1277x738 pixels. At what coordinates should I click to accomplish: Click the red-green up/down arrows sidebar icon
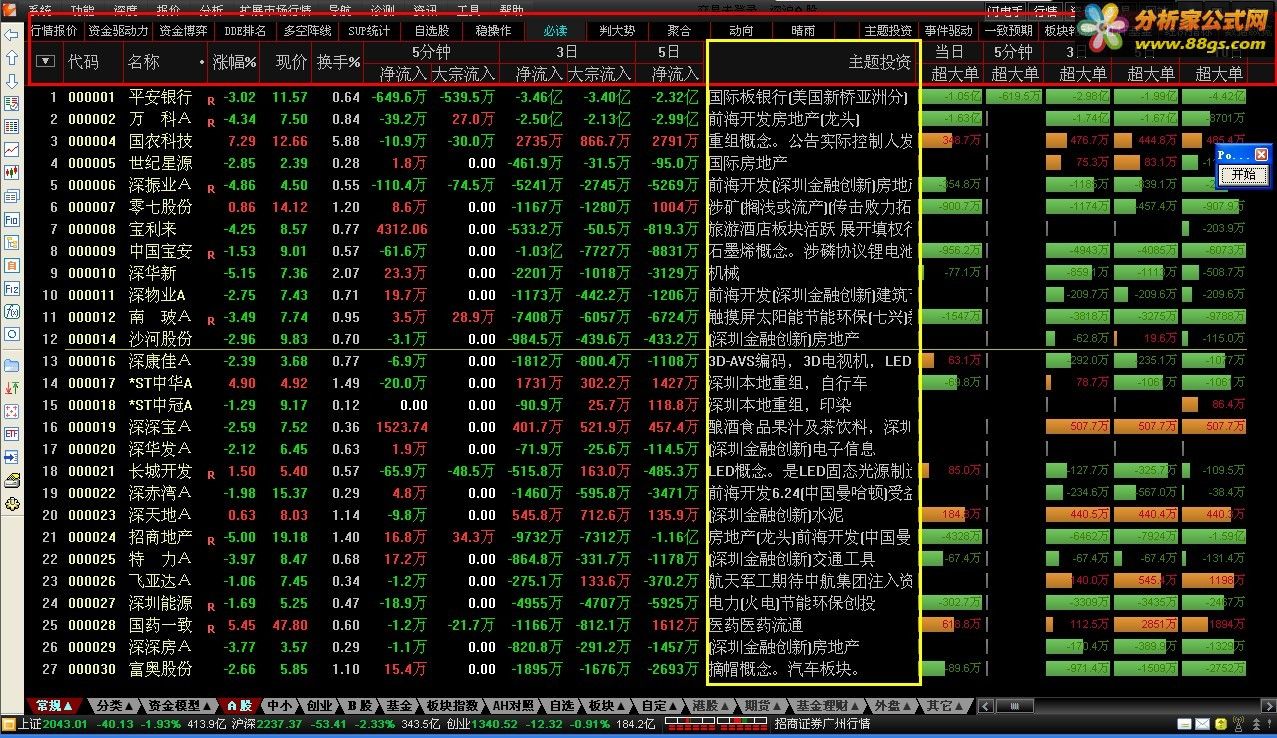(11, 388)
